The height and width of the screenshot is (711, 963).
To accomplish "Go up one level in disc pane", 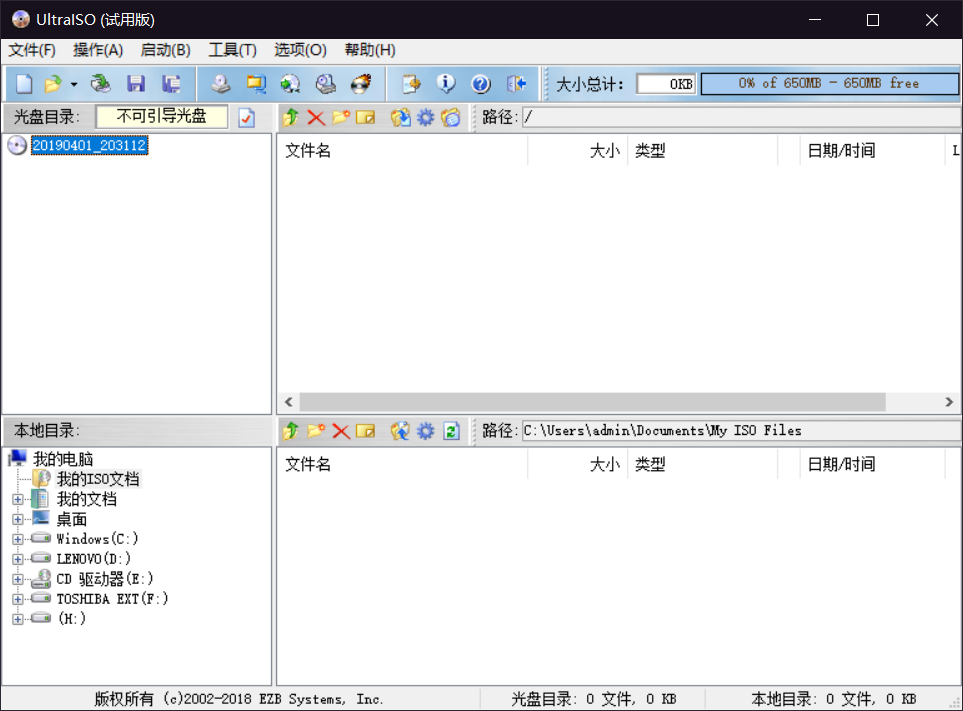I will click(x=290, y=117).
